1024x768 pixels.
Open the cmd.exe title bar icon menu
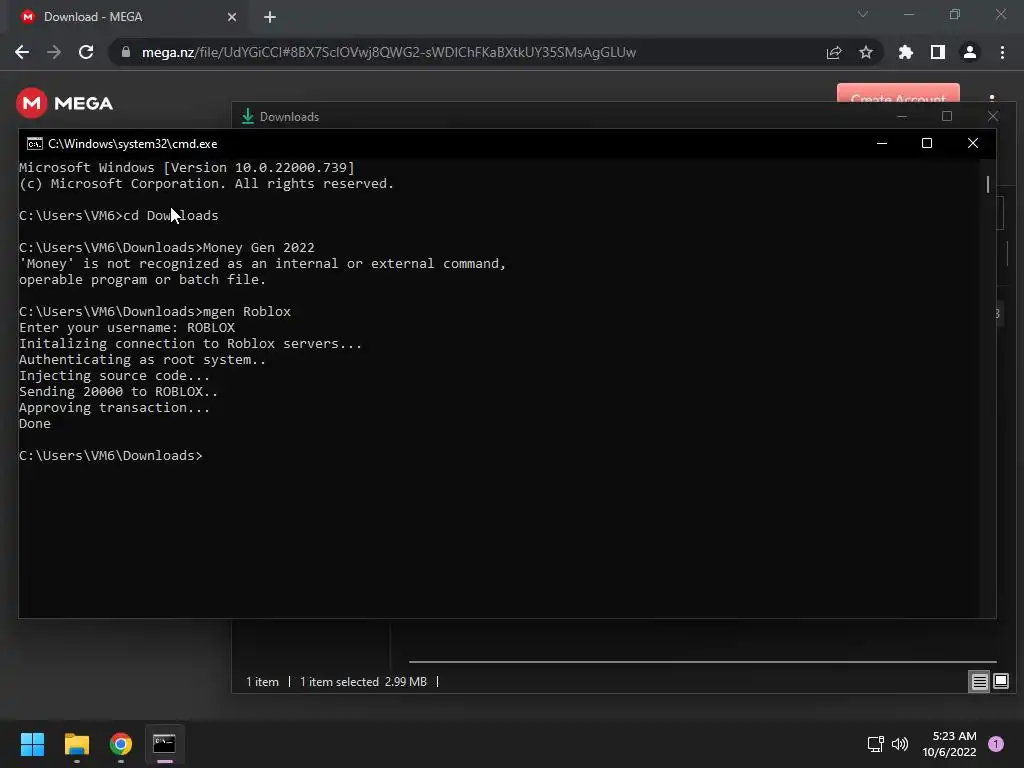pyautogui.click(x=35, y=144)
